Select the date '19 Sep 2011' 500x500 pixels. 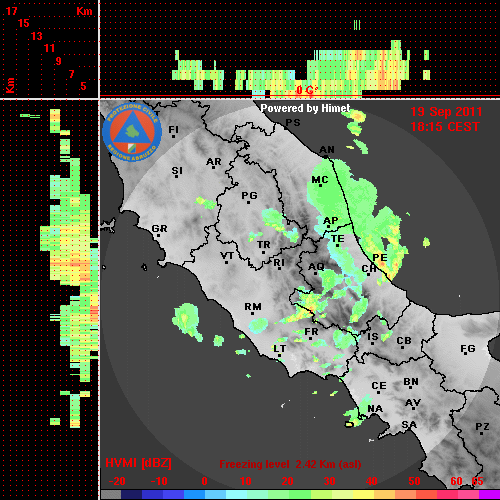446,112
